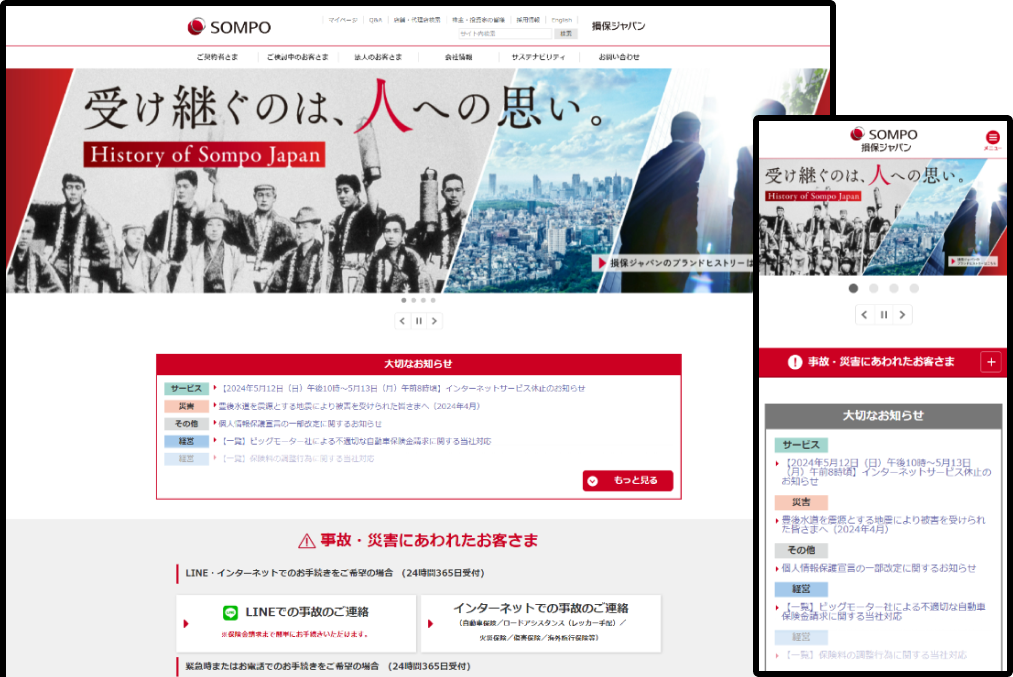Open 豊後水道を震源とする地震 notice in desktop list
The image size is (1013, 677).
point(350,406)
